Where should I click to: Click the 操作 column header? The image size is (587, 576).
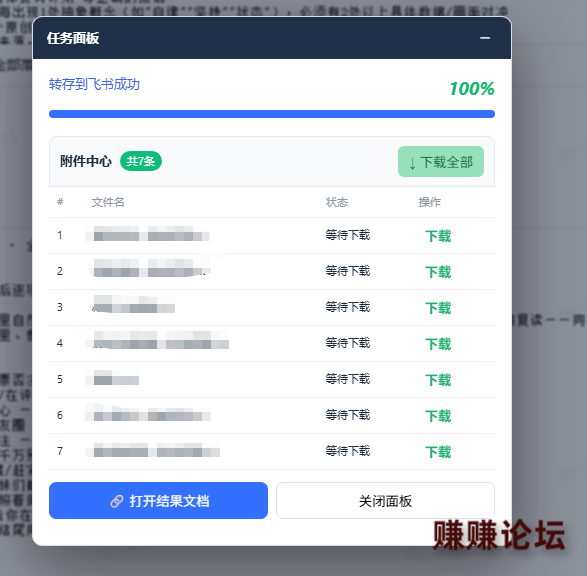429,202
